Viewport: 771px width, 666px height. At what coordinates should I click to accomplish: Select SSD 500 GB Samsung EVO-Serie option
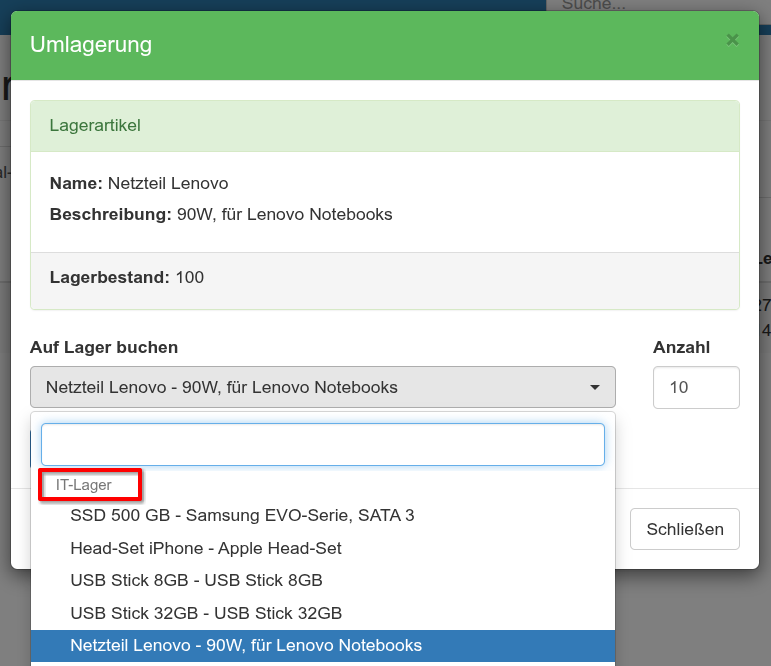tap(323, 515)
